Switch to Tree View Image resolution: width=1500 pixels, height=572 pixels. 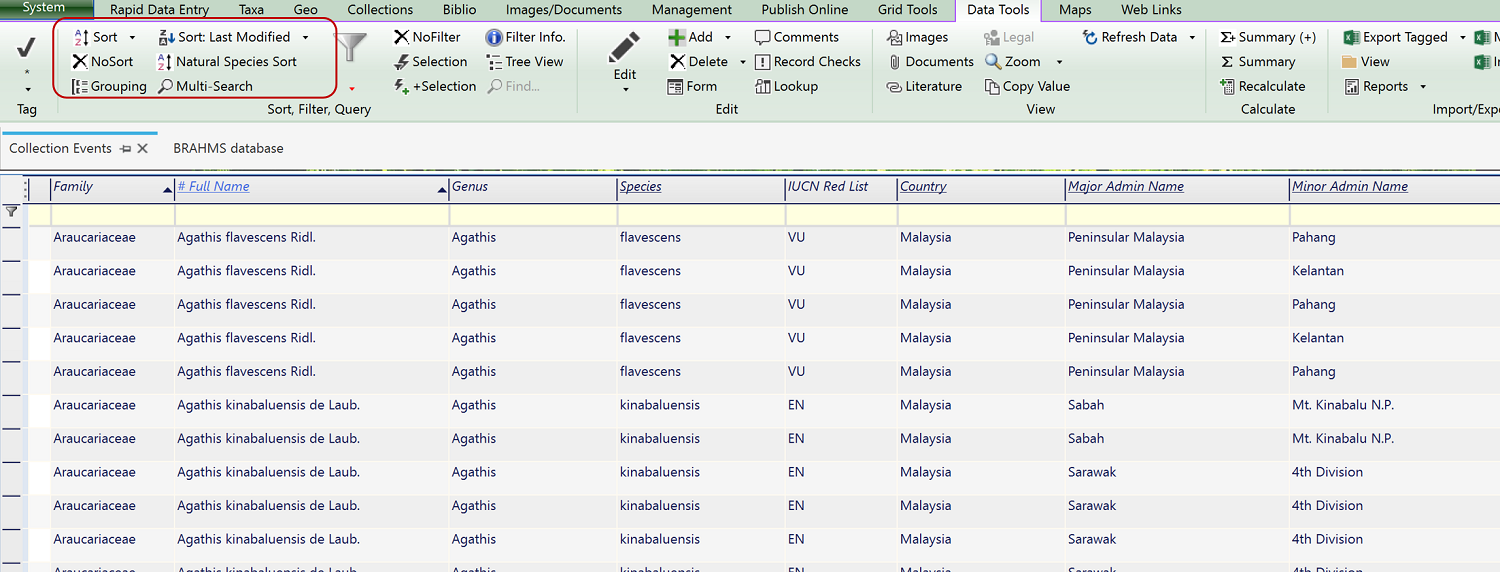point(525,61)
